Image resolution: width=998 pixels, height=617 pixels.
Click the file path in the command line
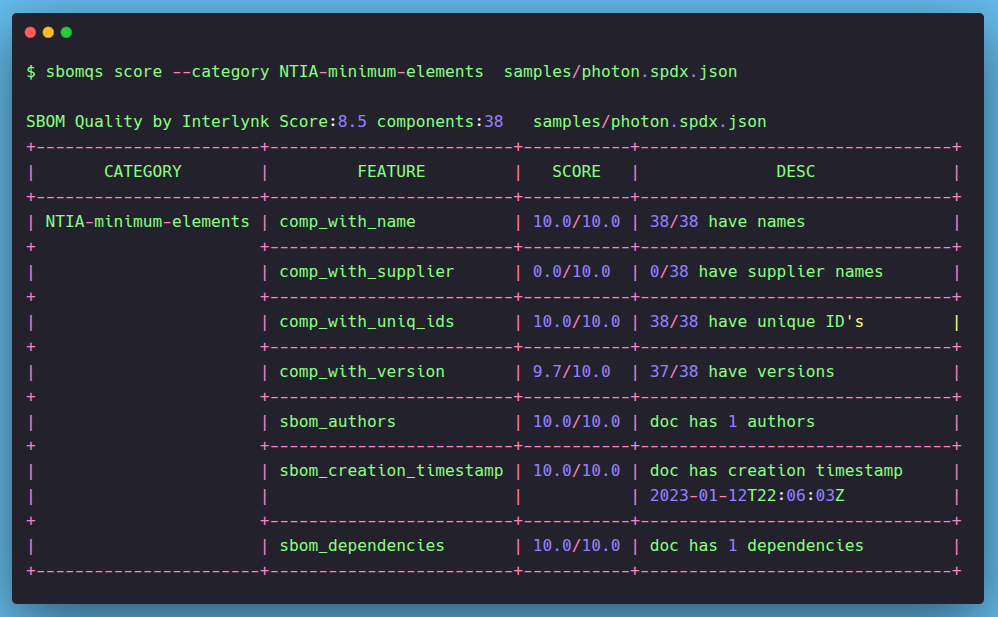click(620, 72)
